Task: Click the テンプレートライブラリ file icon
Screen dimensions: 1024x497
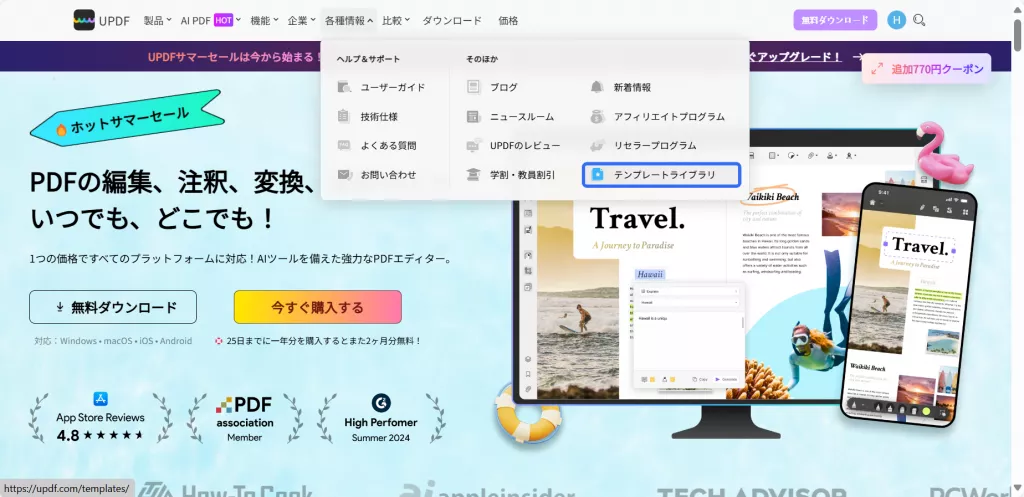Action: pos(597,174)
